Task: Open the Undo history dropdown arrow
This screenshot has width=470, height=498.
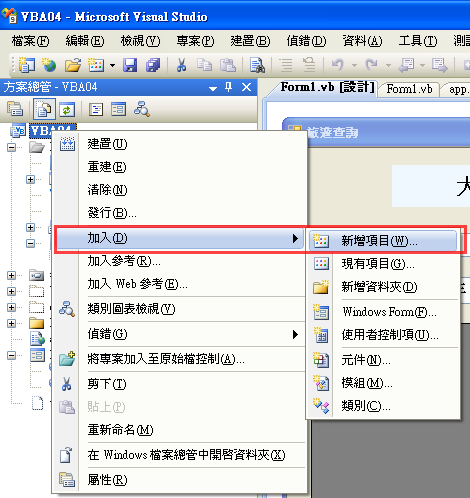Action: pyautogui.click(x=354, y=65)
